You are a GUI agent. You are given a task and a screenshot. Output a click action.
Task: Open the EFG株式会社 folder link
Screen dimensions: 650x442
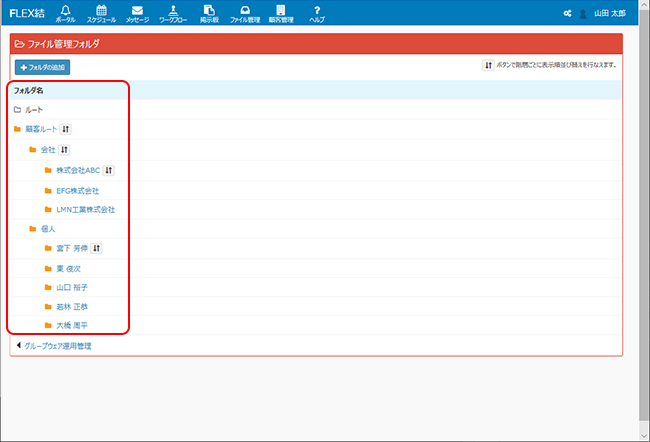(78, 191)
